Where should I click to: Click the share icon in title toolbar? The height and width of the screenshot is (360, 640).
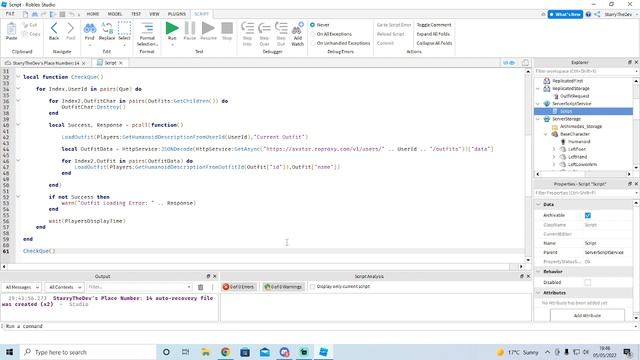point(597,14)
